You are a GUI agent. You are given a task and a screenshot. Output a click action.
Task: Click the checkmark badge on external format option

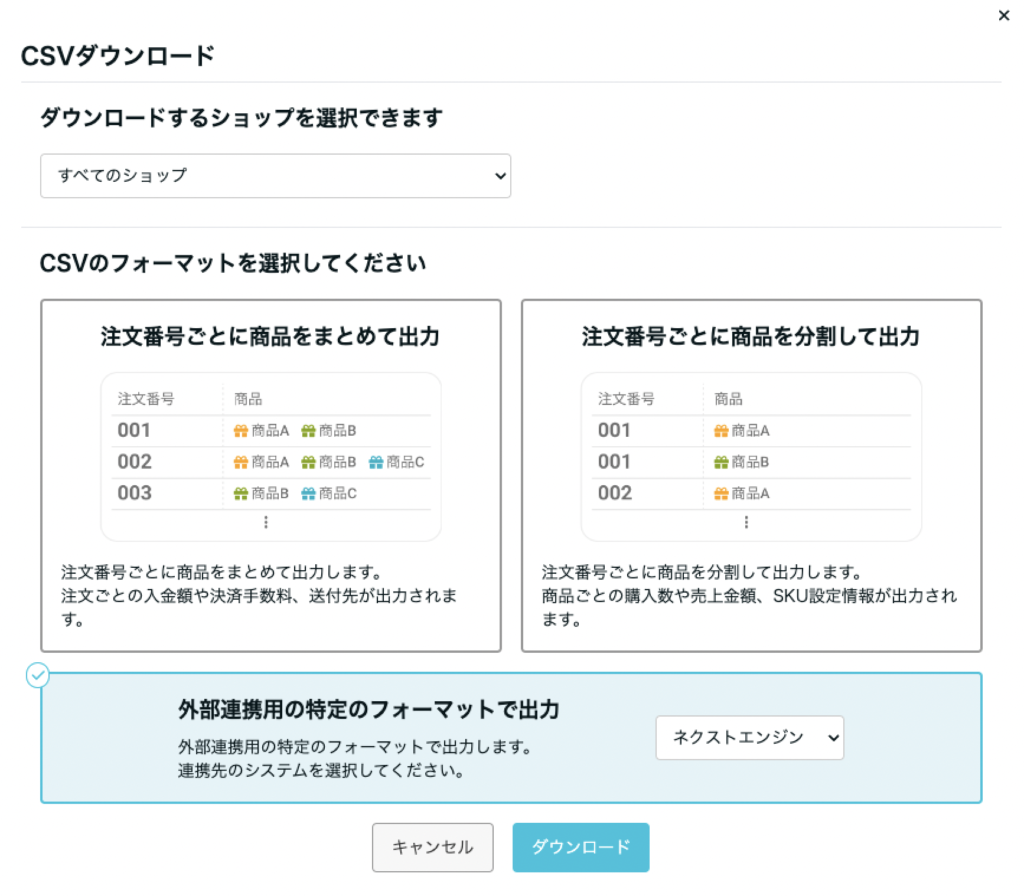pyautogui.click(x=37, y=676)
